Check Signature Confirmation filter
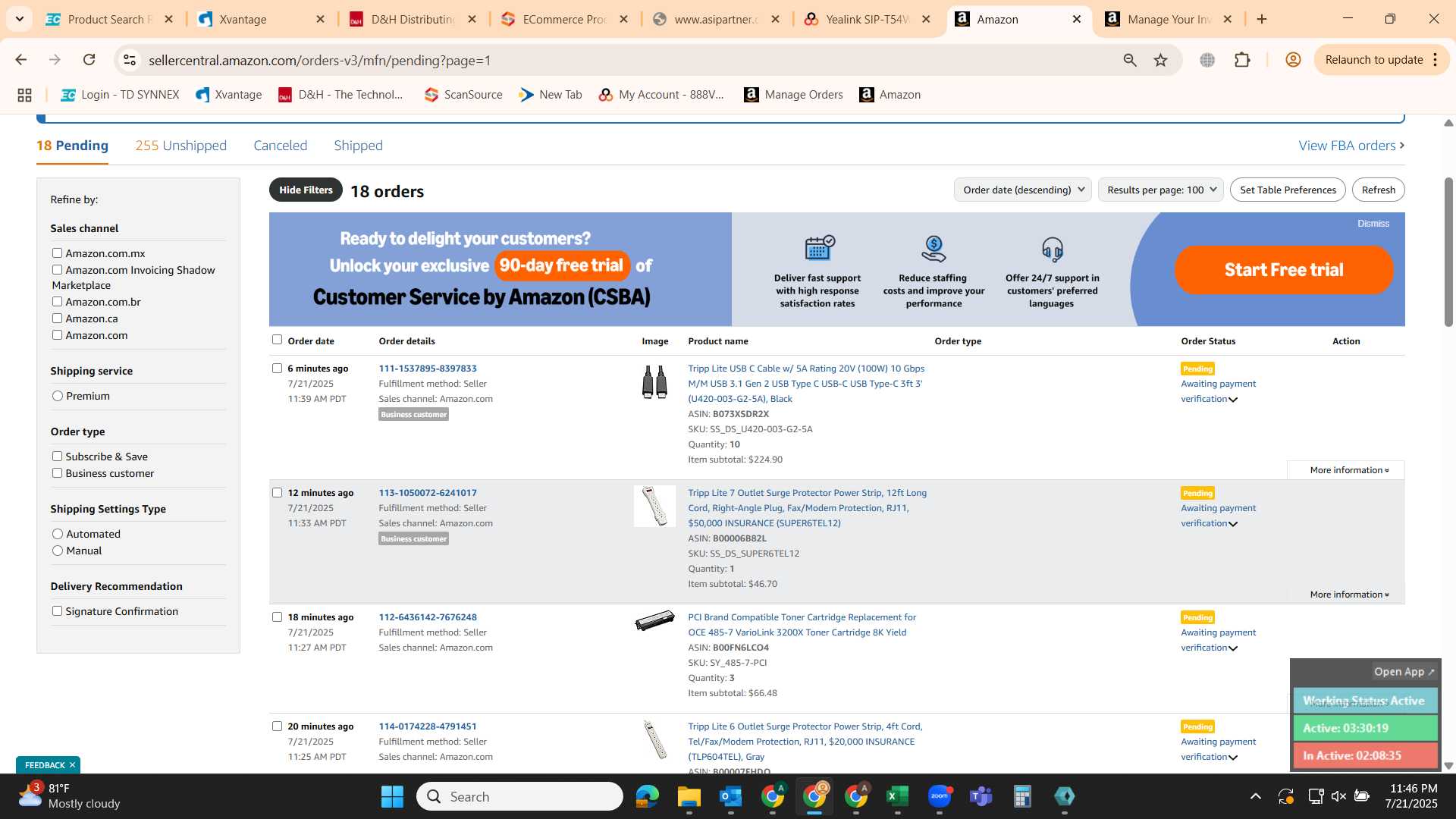Image resolution: width=1456 pixels, height=819 pixels. coord(57,610)
